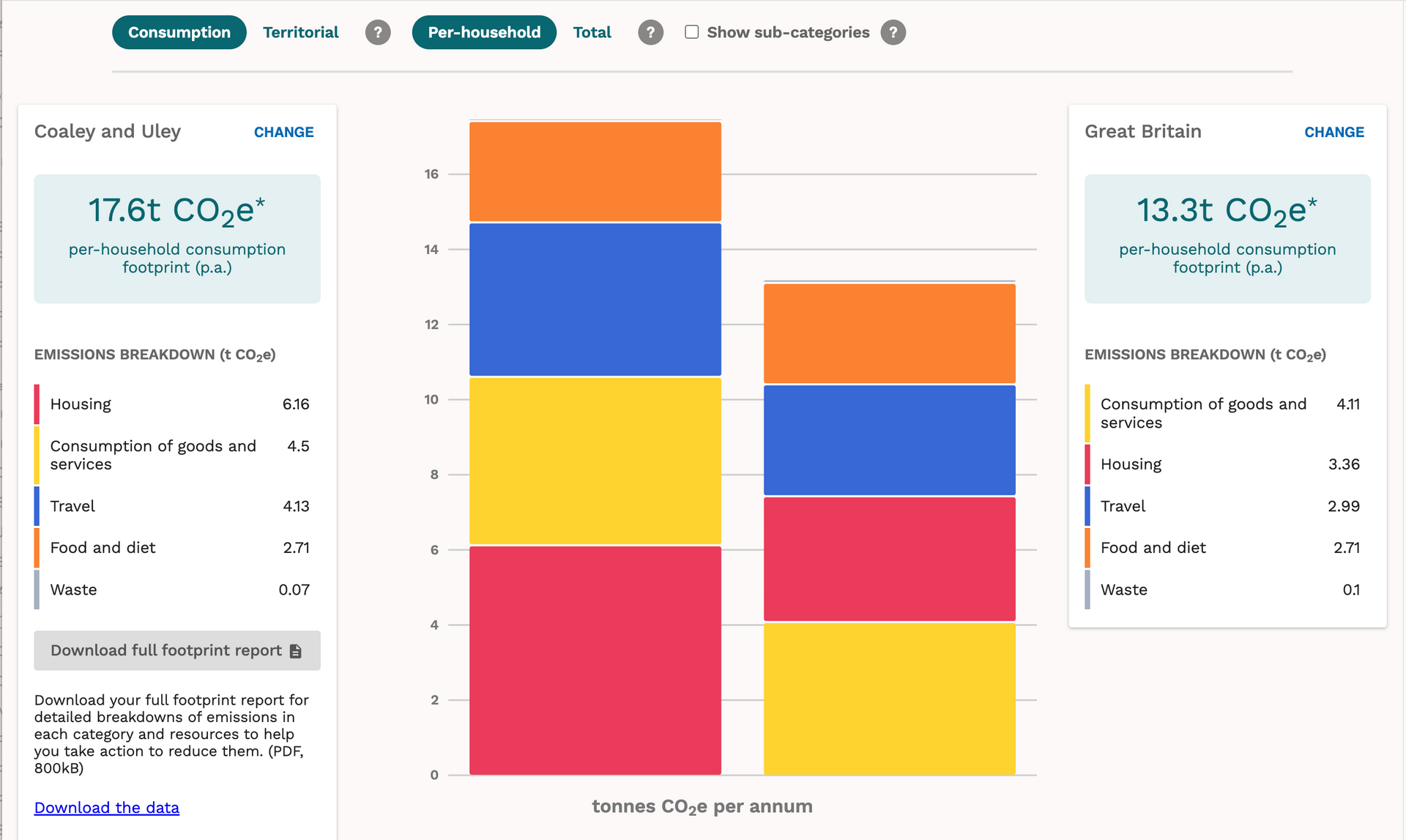This screenshot has width=1406, height=840.
Task: Click the red Housing color bar in left legend
Action: 37,404
